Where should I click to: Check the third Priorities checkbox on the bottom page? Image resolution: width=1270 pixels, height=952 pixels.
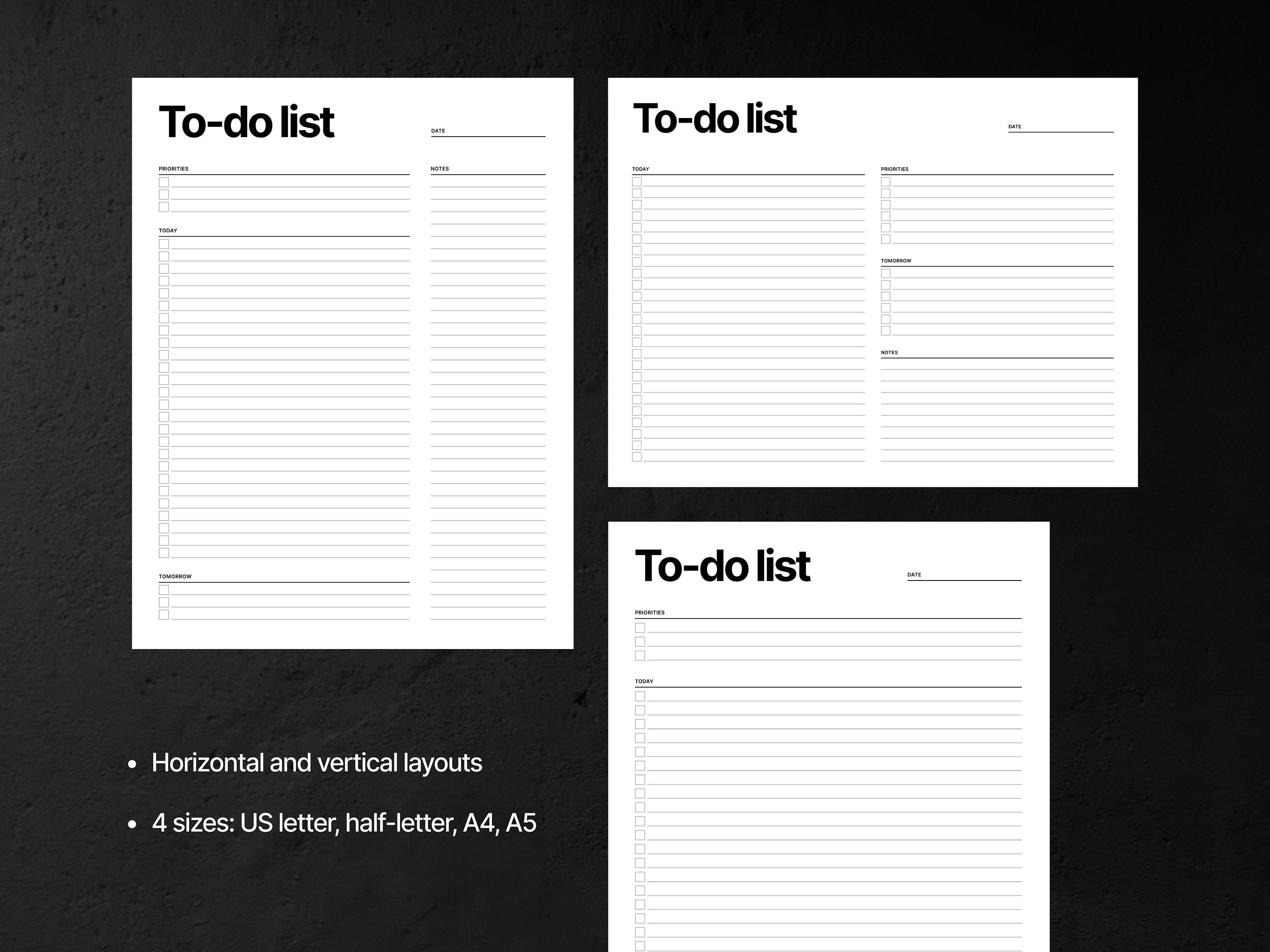coord(640,655)
